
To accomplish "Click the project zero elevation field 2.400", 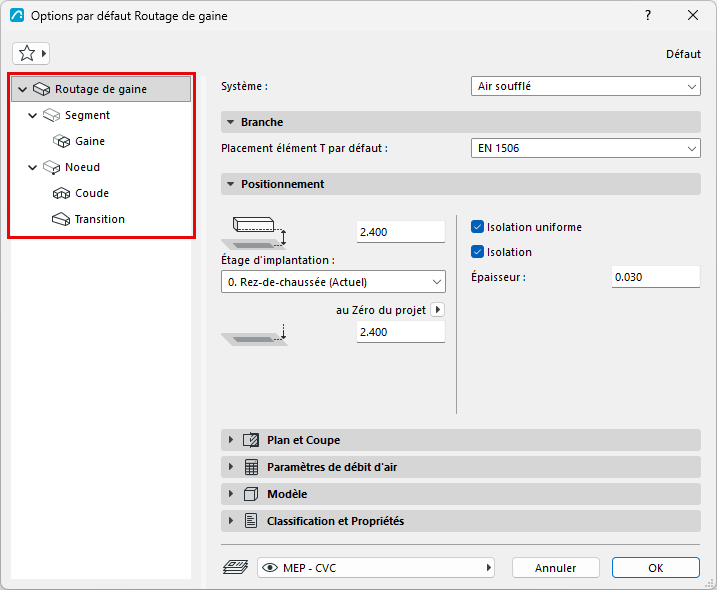I will 401,332.
